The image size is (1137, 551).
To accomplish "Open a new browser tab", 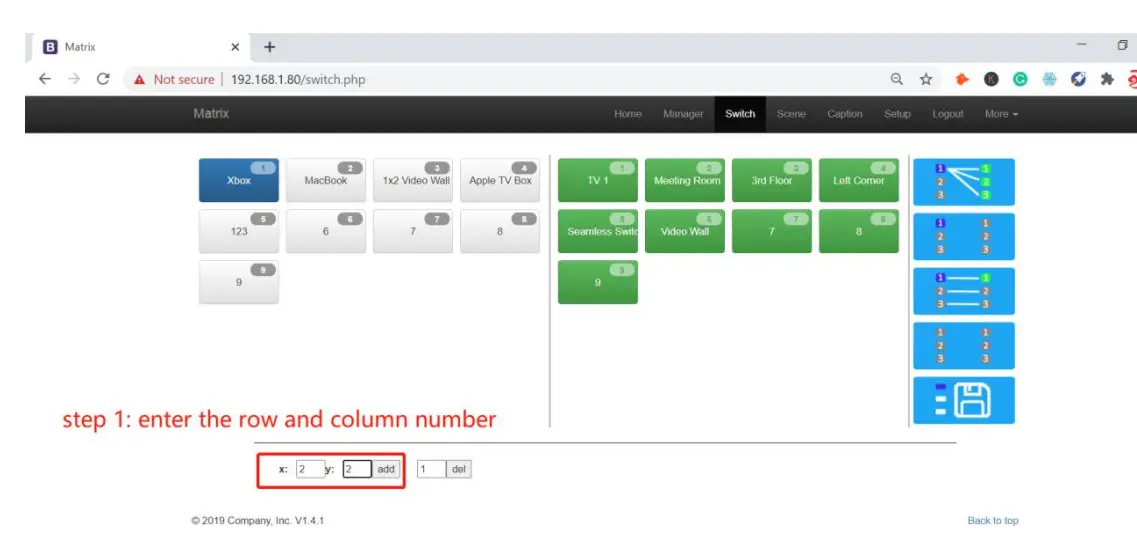I will coord(270,47).
